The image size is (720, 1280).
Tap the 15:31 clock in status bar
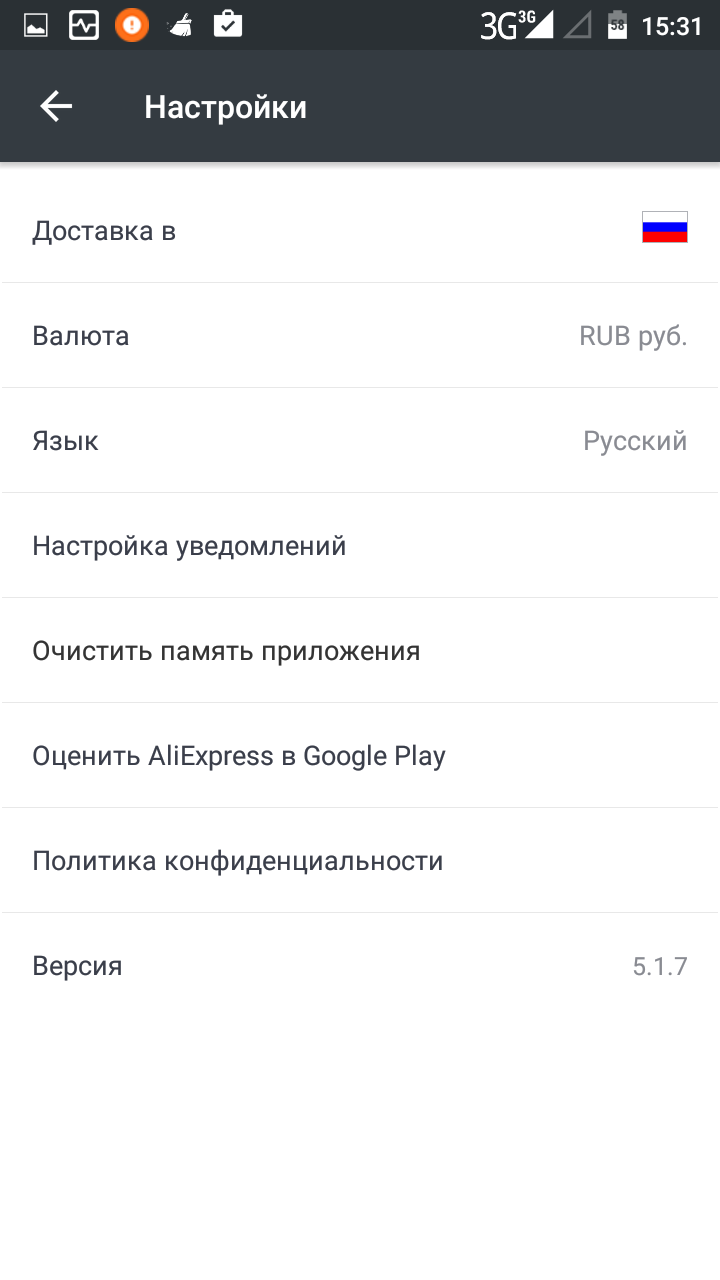pyautogui.click(x=672, y=26)
